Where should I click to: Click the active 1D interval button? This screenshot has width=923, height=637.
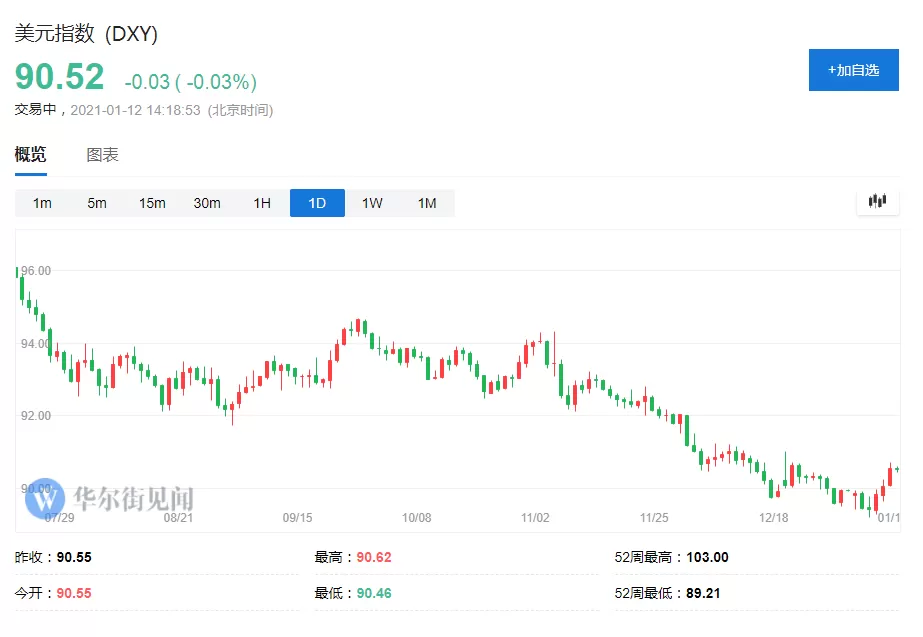pos(317,203)
